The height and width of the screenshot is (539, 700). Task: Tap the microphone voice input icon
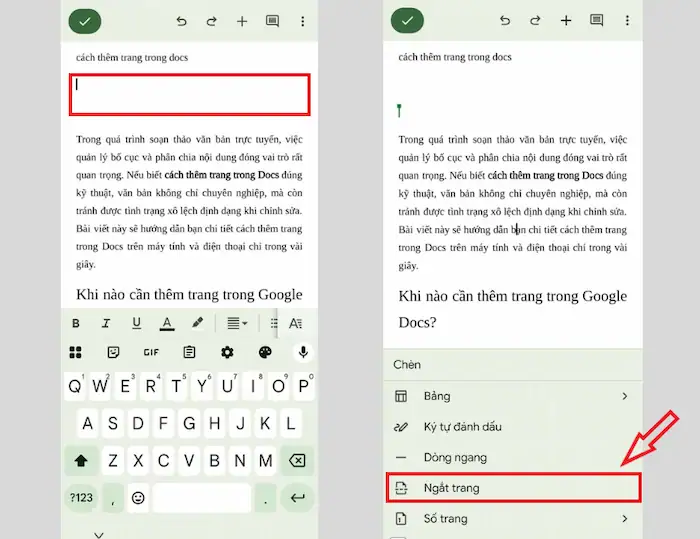pyautogui.click(x=303, y=352)
